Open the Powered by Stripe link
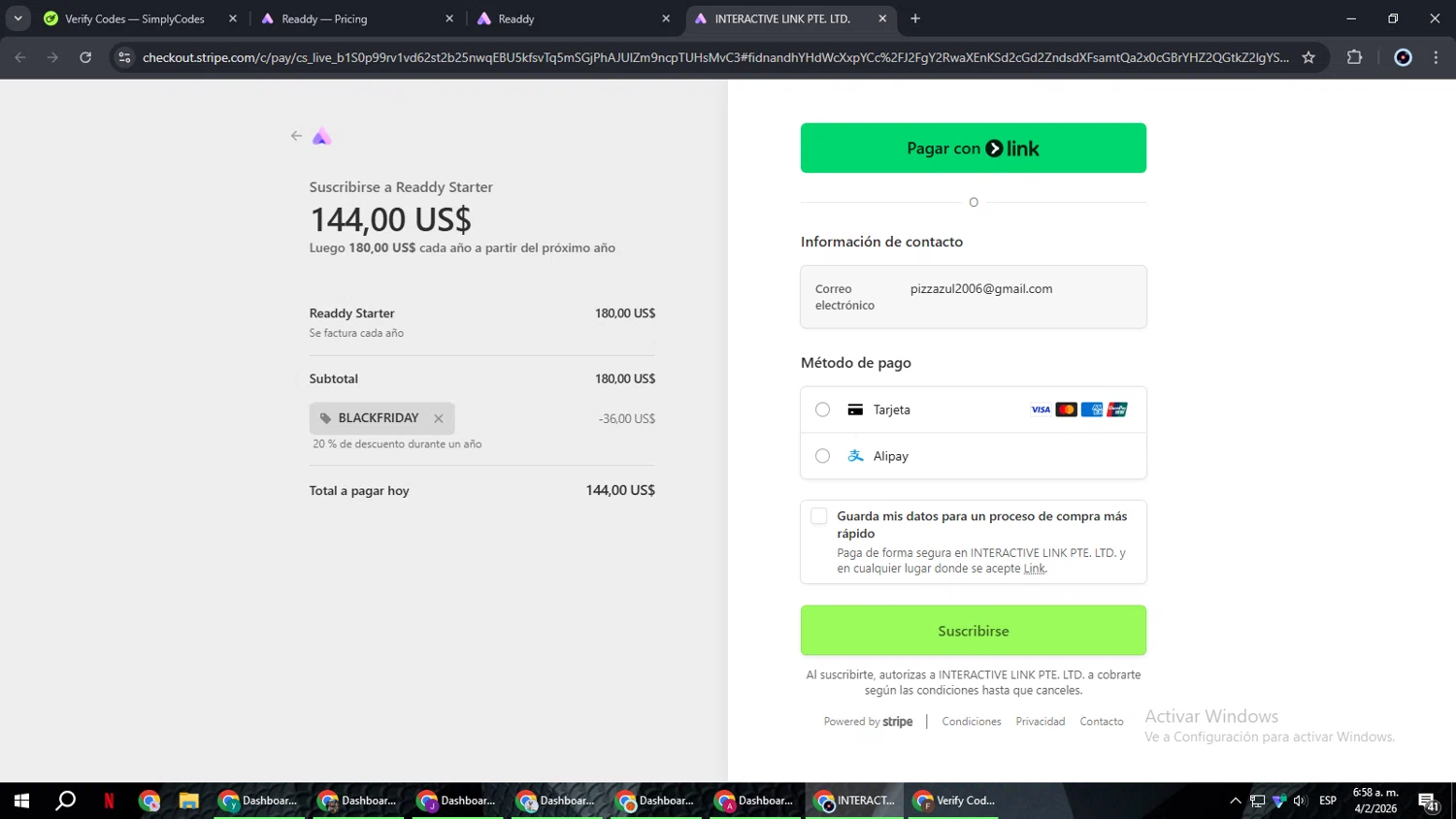Viewport: 1456px width, 819px height. [x=868, y=722]
